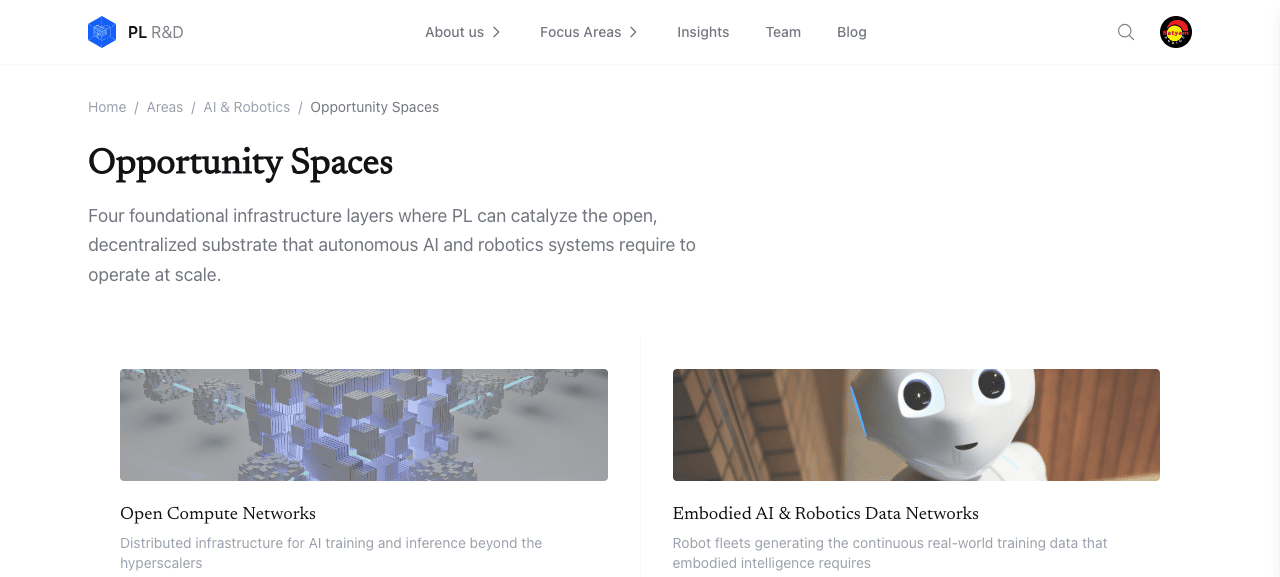Click the Home breadcrumb link
This screenshot has height=577, width=1280.
[x=107, y=107]
